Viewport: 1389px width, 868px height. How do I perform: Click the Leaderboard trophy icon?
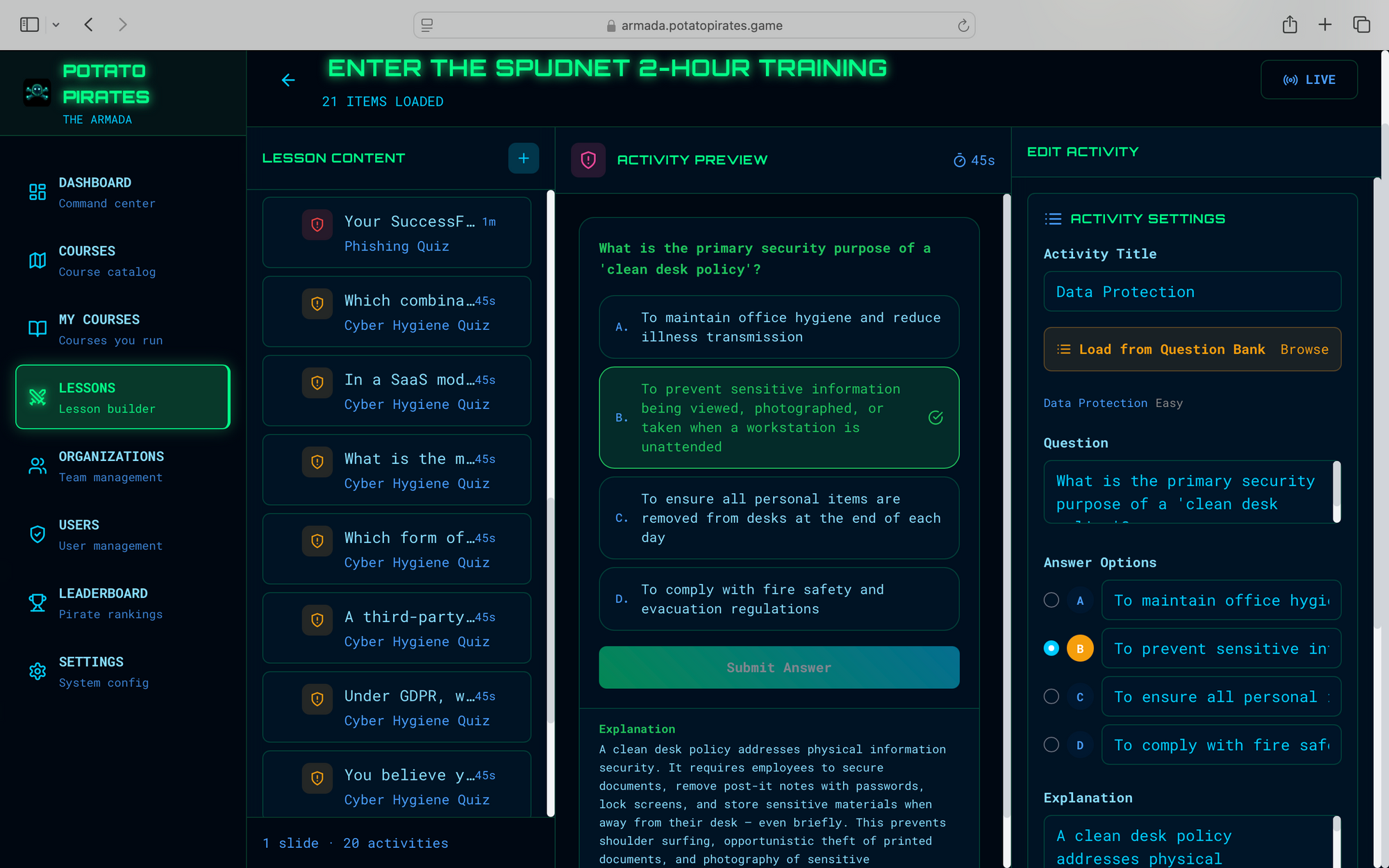(37, 602)
